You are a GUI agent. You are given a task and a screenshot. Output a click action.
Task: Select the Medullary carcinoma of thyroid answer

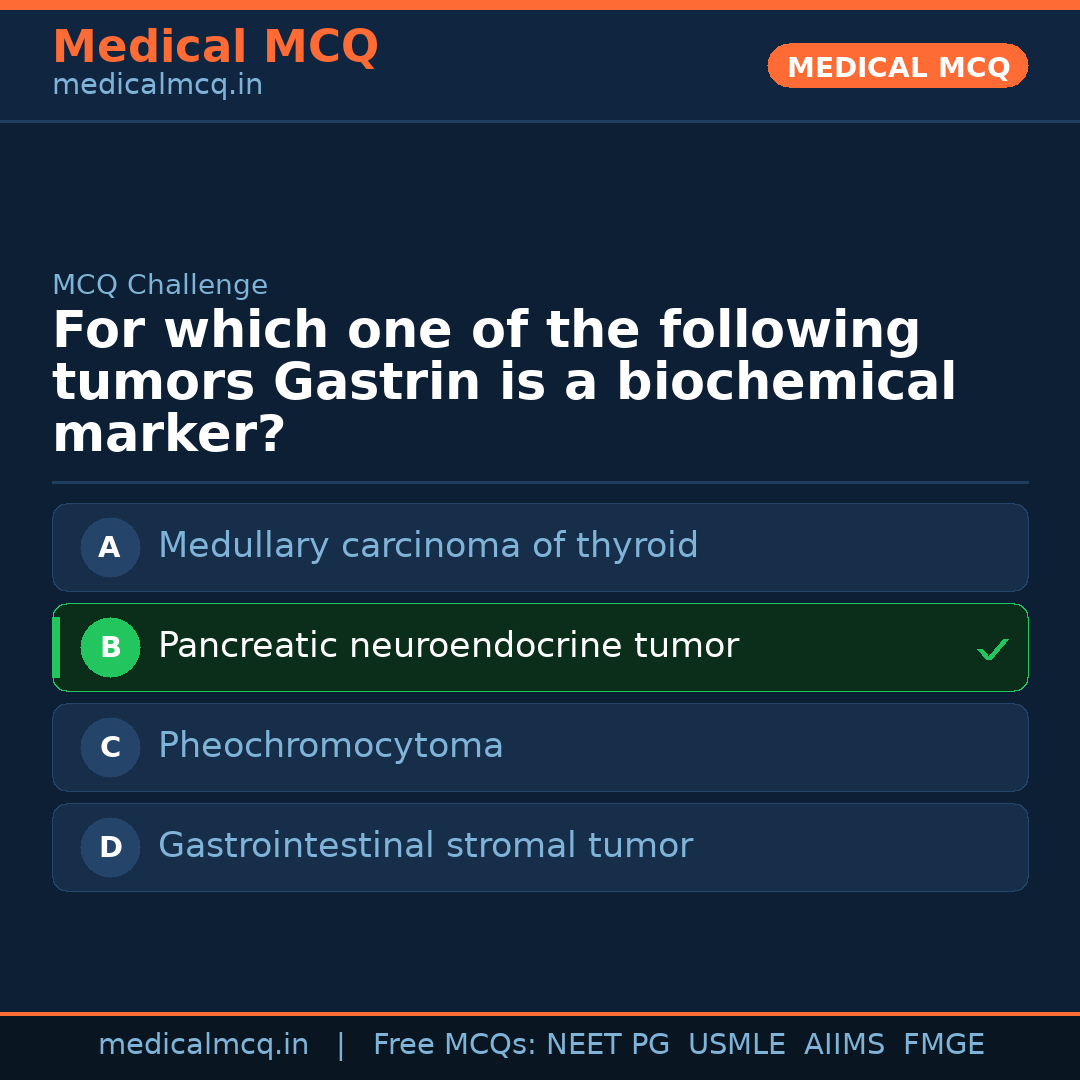click(428, 546)
